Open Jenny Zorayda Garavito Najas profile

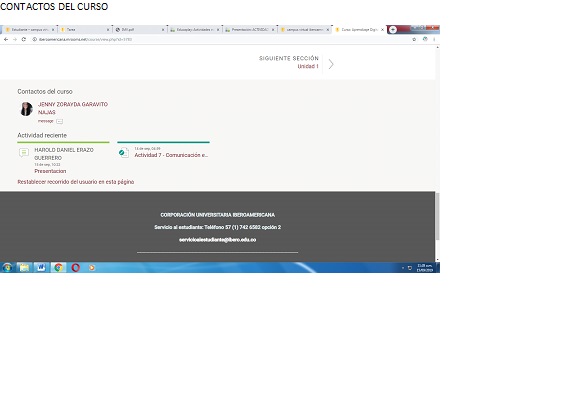[x=73, y=108]
